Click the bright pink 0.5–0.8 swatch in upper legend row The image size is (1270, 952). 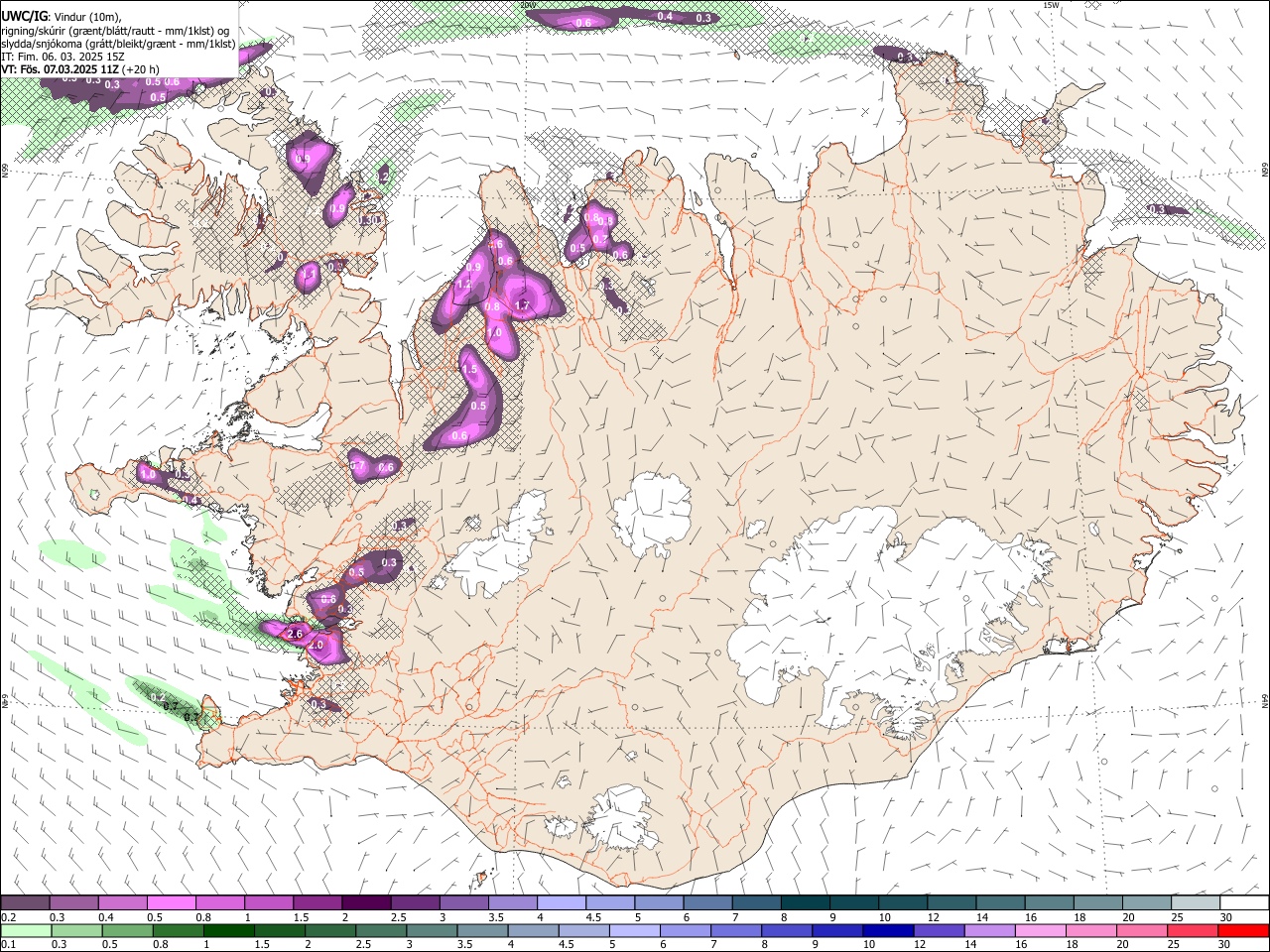coord(171,903)
